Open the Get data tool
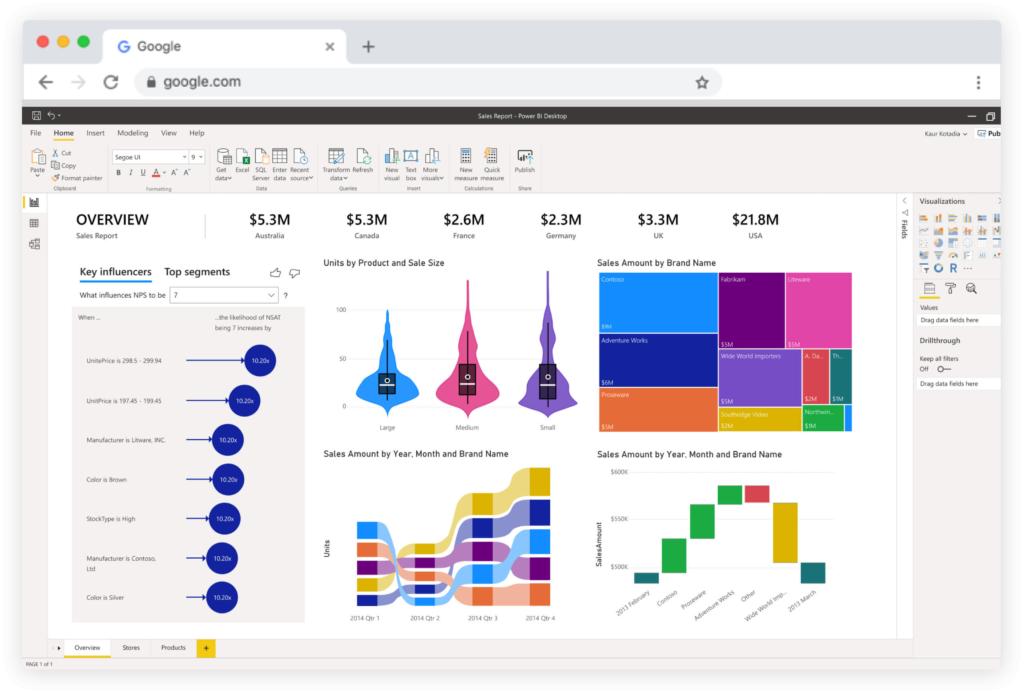Screen dimensions: 1024x694 [223, 165]
